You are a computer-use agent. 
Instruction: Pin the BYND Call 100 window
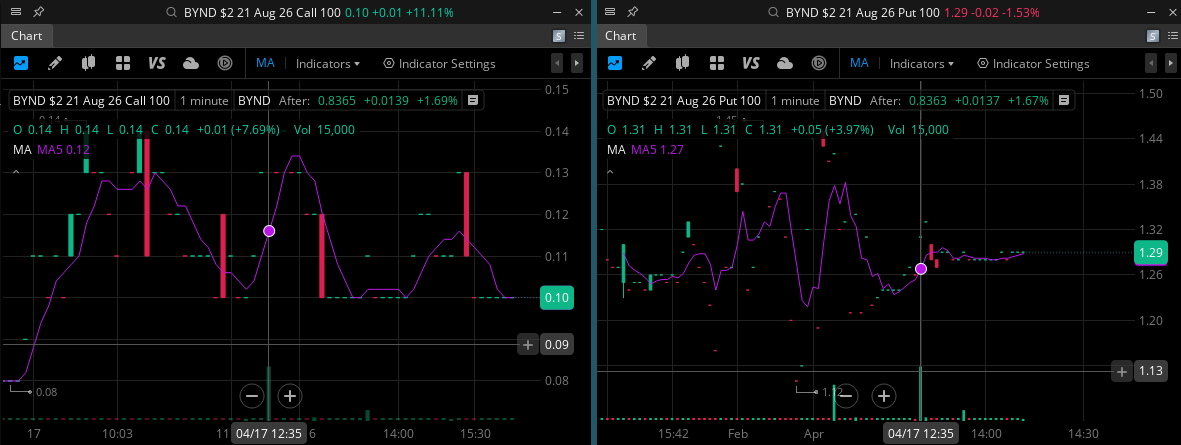coord(38,12)
